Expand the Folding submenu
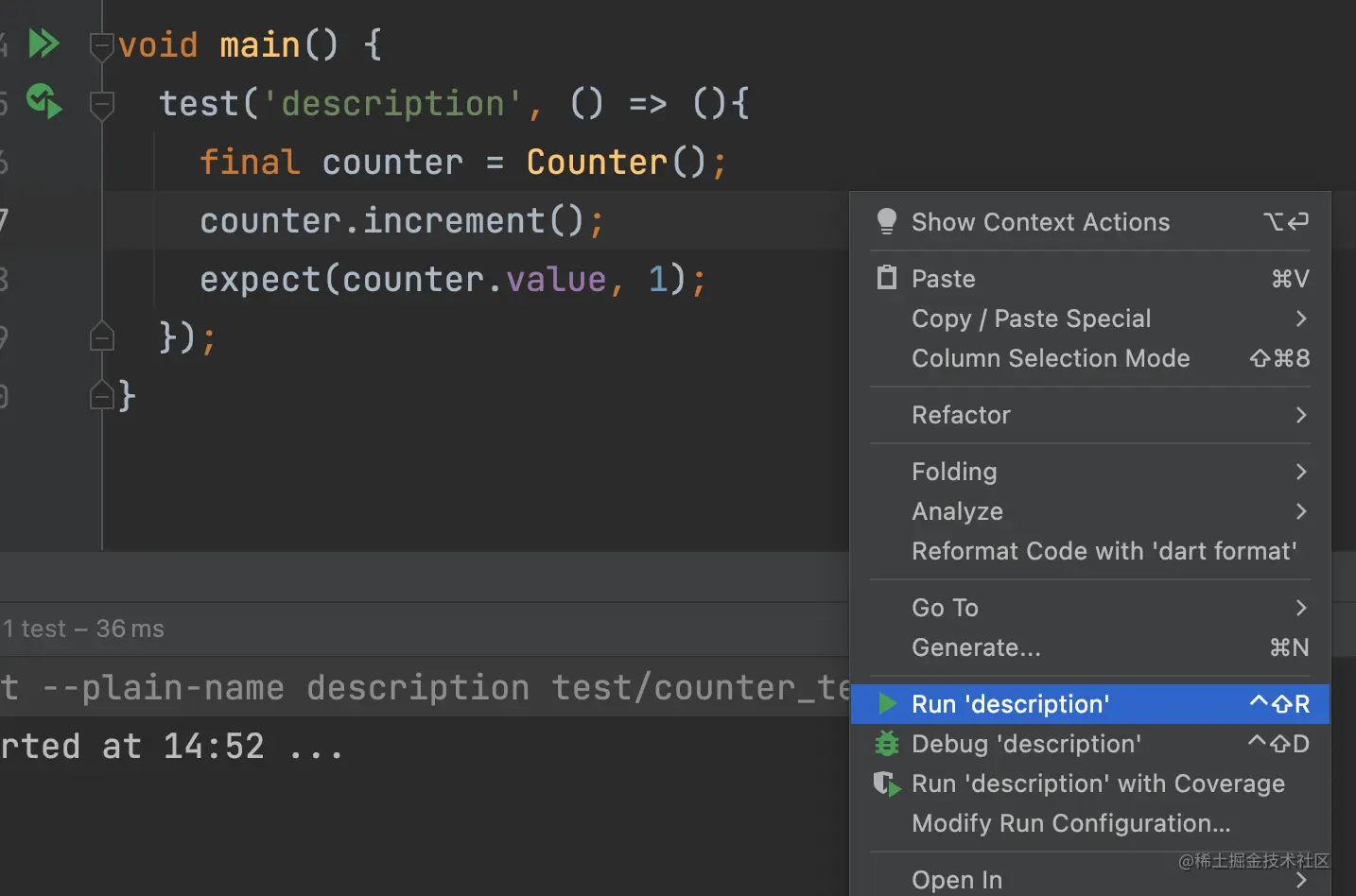Screen dimensions: 1356x896 [x=954, y=472]
